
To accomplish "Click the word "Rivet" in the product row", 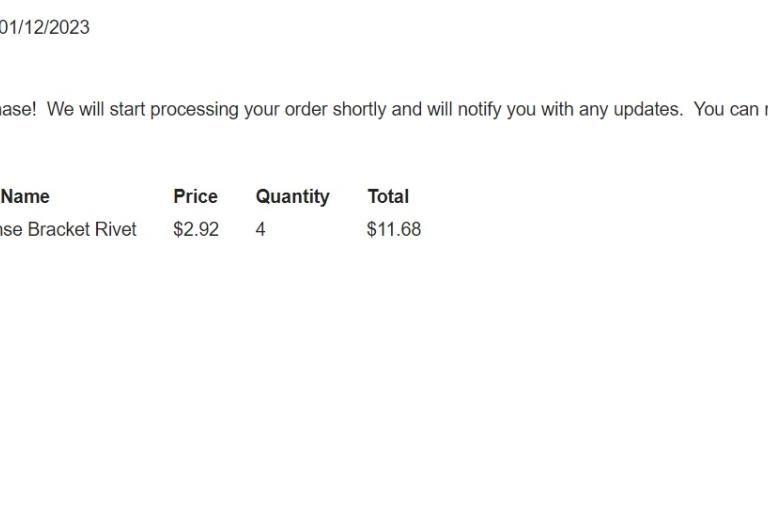I will pos(115,229).
